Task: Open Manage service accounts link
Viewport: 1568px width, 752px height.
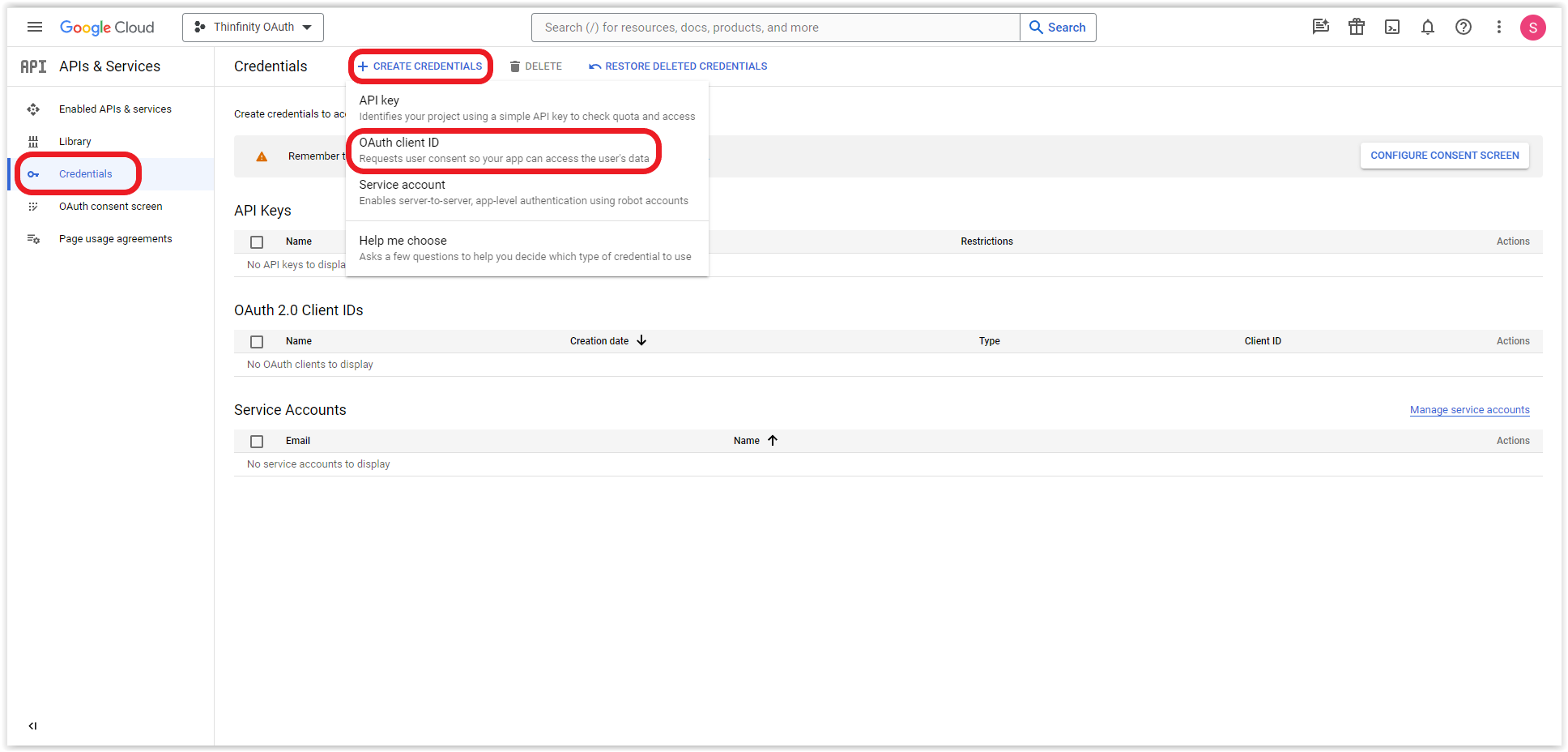Action: (1468, 410)
